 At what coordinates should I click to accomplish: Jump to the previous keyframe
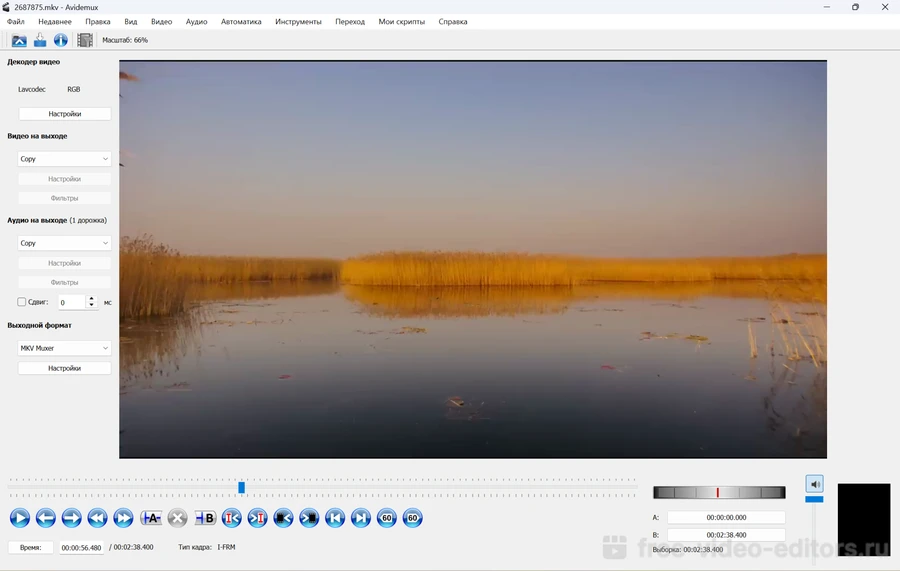97,518
